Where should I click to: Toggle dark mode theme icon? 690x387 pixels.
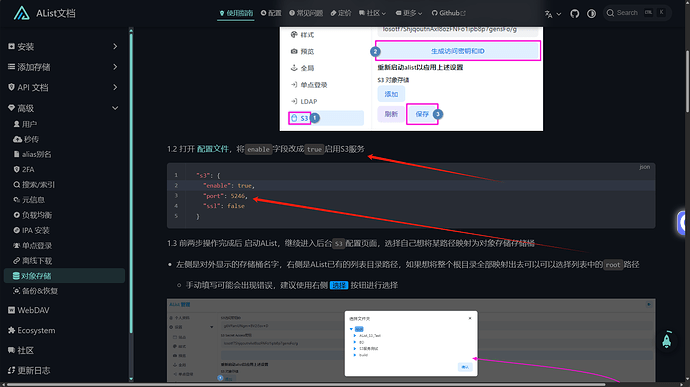tap(591, 13)
